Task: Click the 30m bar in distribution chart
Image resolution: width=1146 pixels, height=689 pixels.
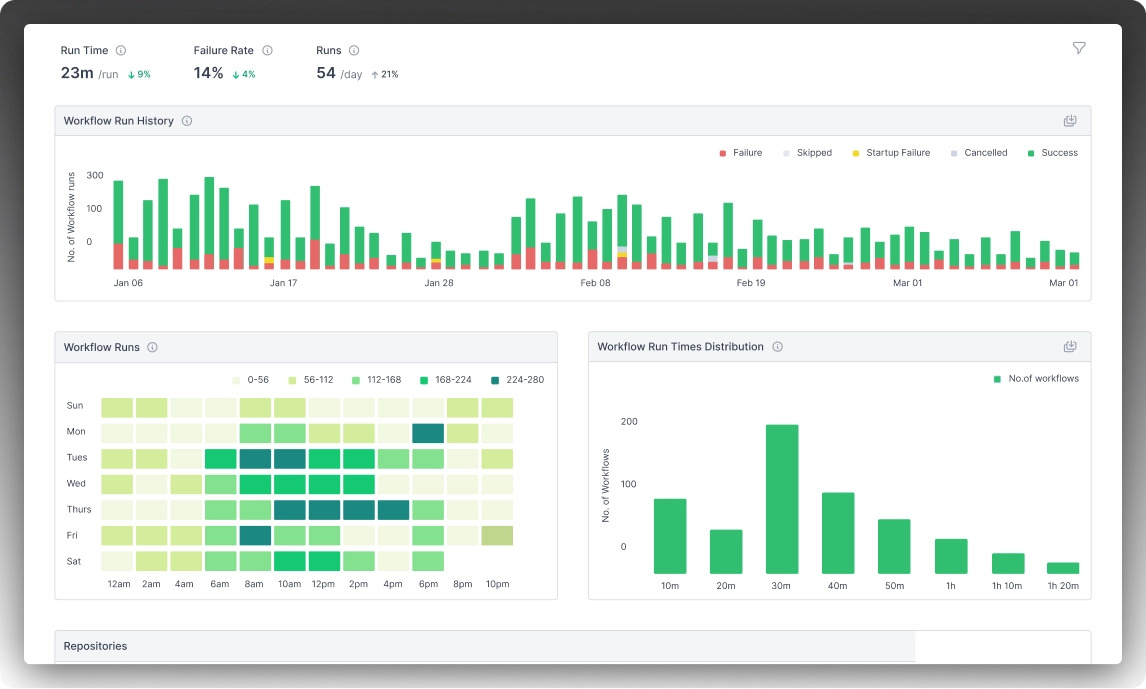Action: pyautogui.click(x=782, y=499)
